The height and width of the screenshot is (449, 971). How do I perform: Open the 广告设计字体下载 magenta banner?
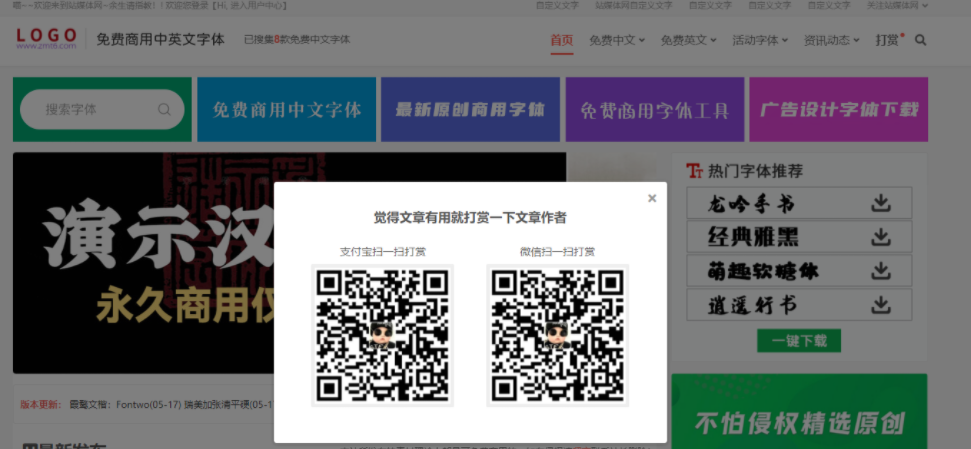pyautogui.click(x=838, y=110)
